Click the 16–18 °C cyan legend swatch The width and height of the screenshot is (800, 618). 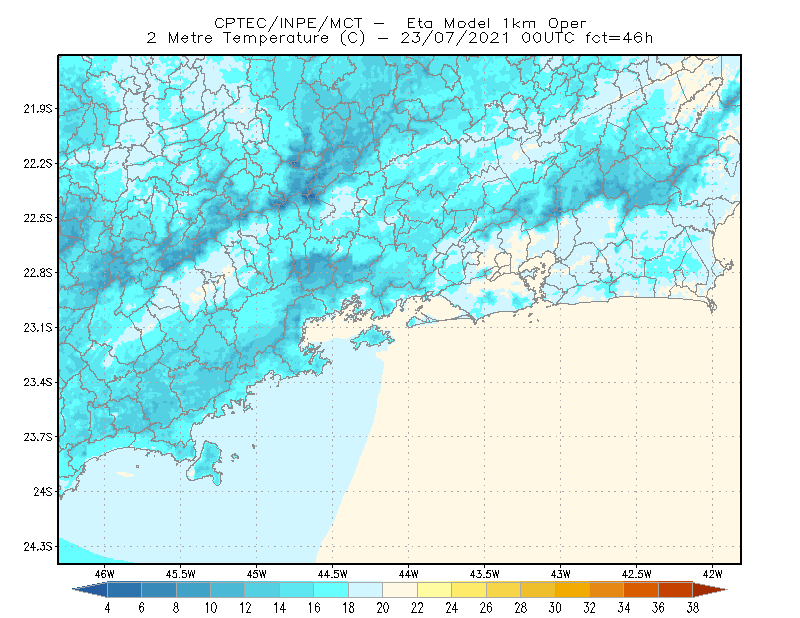(x=331, y=590)
